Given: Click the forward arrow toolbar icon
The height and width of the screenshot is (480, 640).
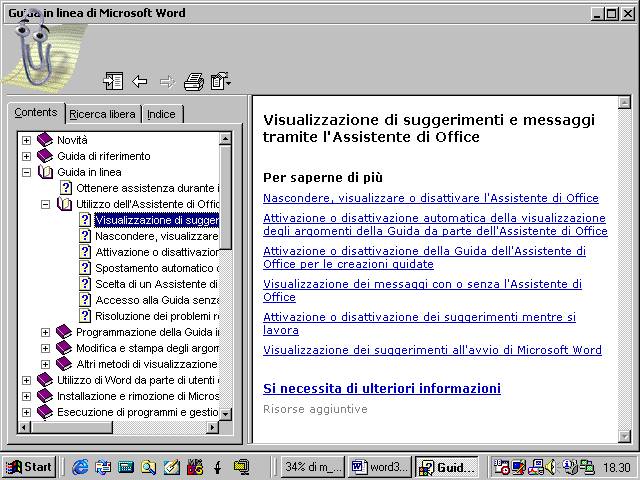Looking at the screenshot, I should [x=167, y=82].
